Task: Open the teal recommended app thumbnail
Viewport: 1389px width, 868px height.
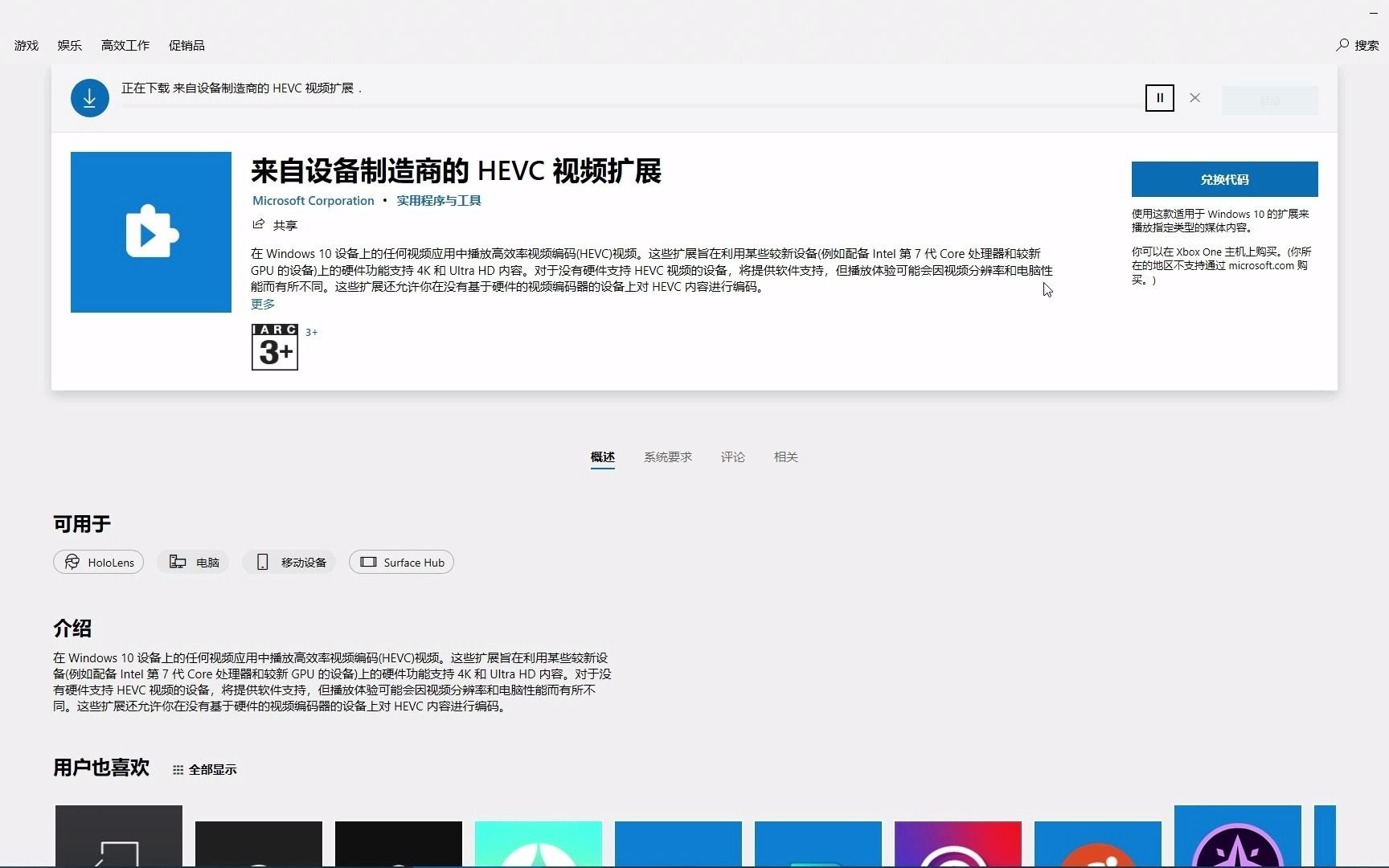Action: click(539, 844)
